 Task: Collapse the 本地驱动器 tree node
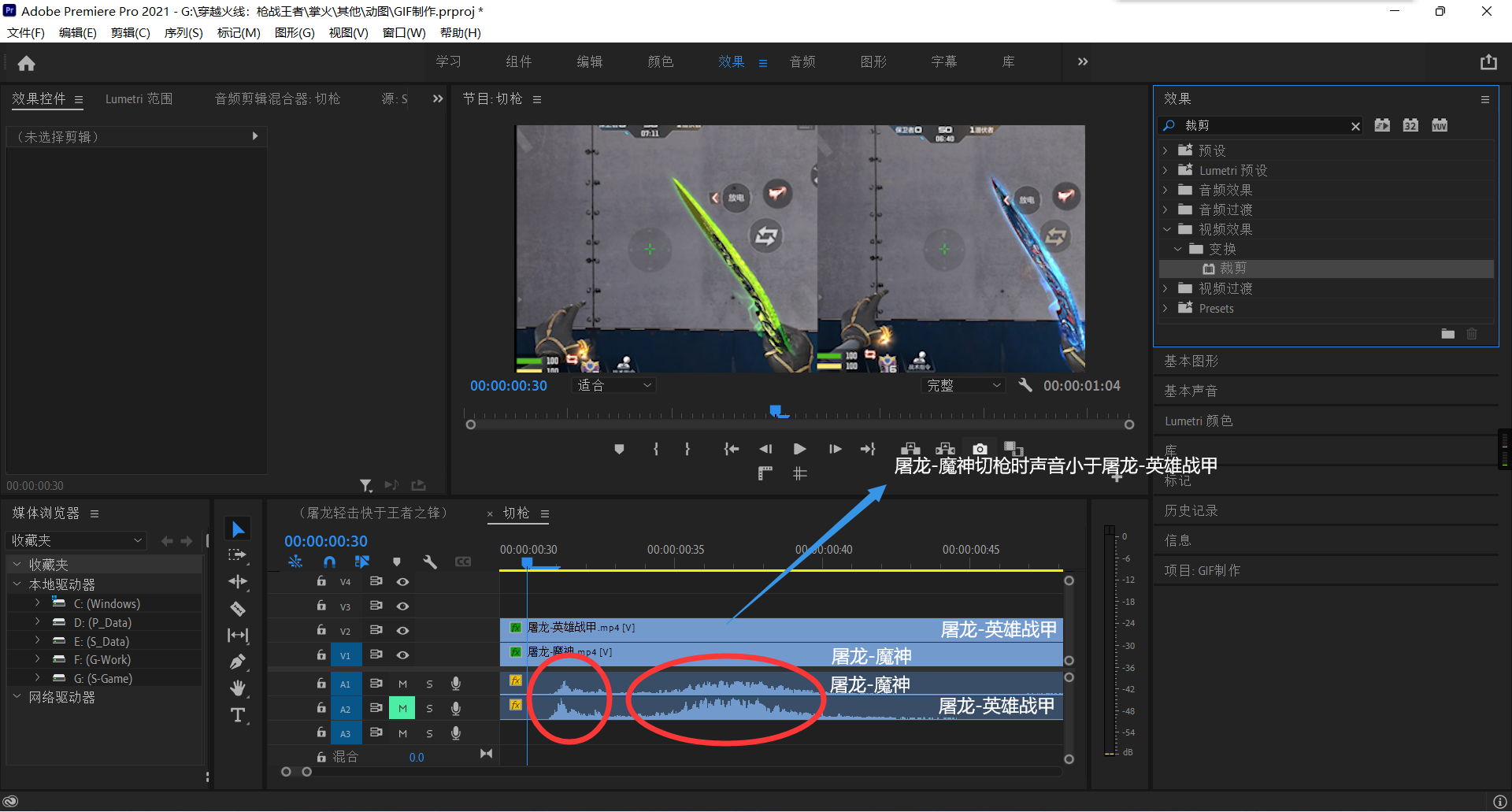[x=17, y=584]
